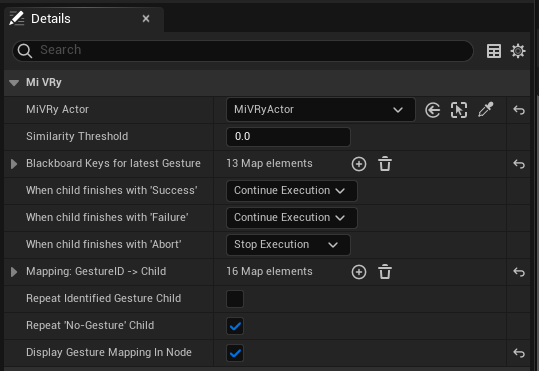This screenshot has height=371, width=539.
Task: Add element to Blackboard Keys map
Action: [x=359, y=164]
